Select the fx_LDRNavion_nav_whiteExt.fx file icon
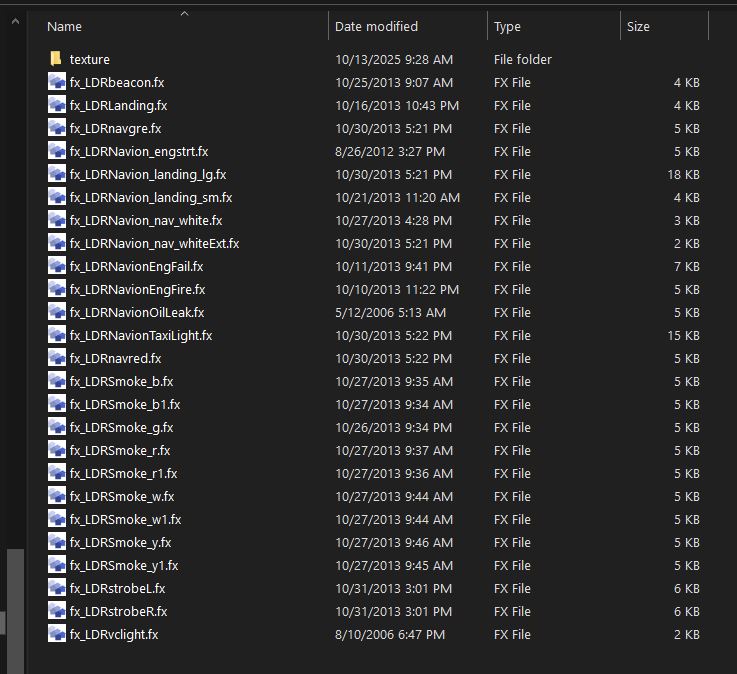 57,243
